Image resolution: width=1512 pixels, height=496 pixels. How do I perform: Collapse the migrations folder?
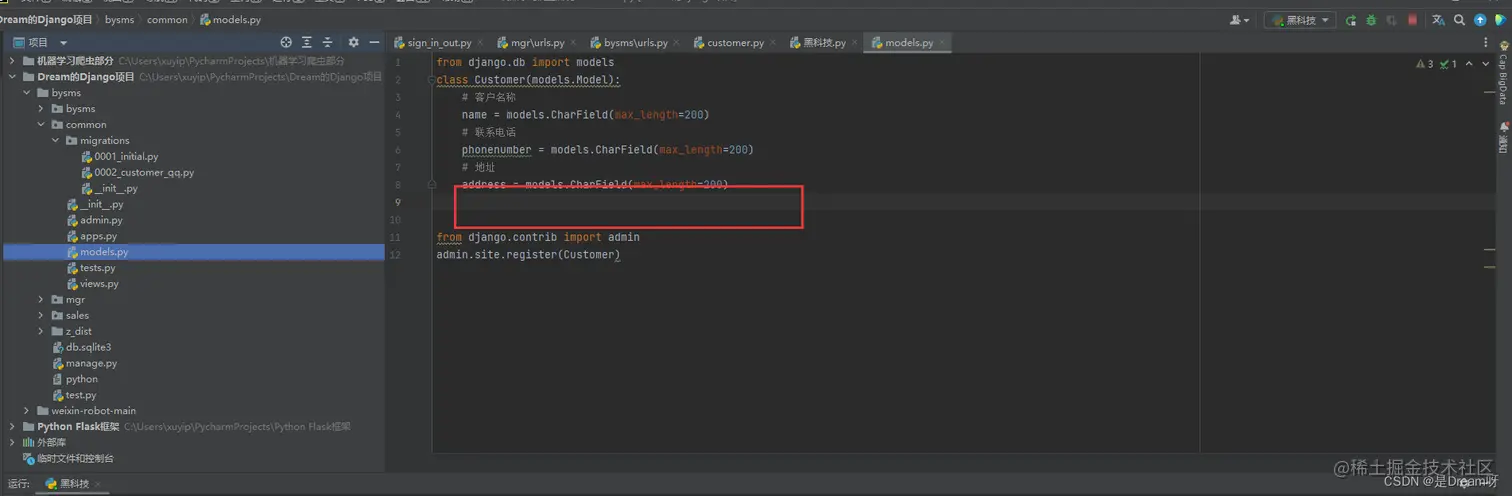click(55, 141)
